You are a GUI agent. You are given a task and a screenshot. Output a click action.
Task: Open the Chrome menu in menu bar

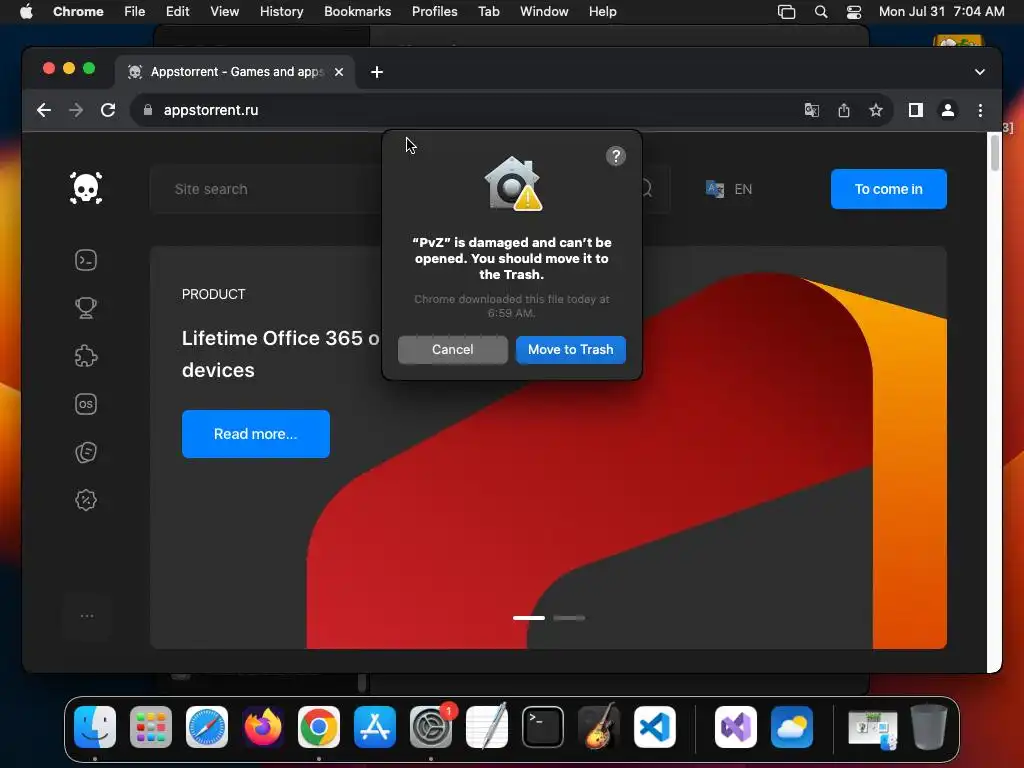coord(78,11)
